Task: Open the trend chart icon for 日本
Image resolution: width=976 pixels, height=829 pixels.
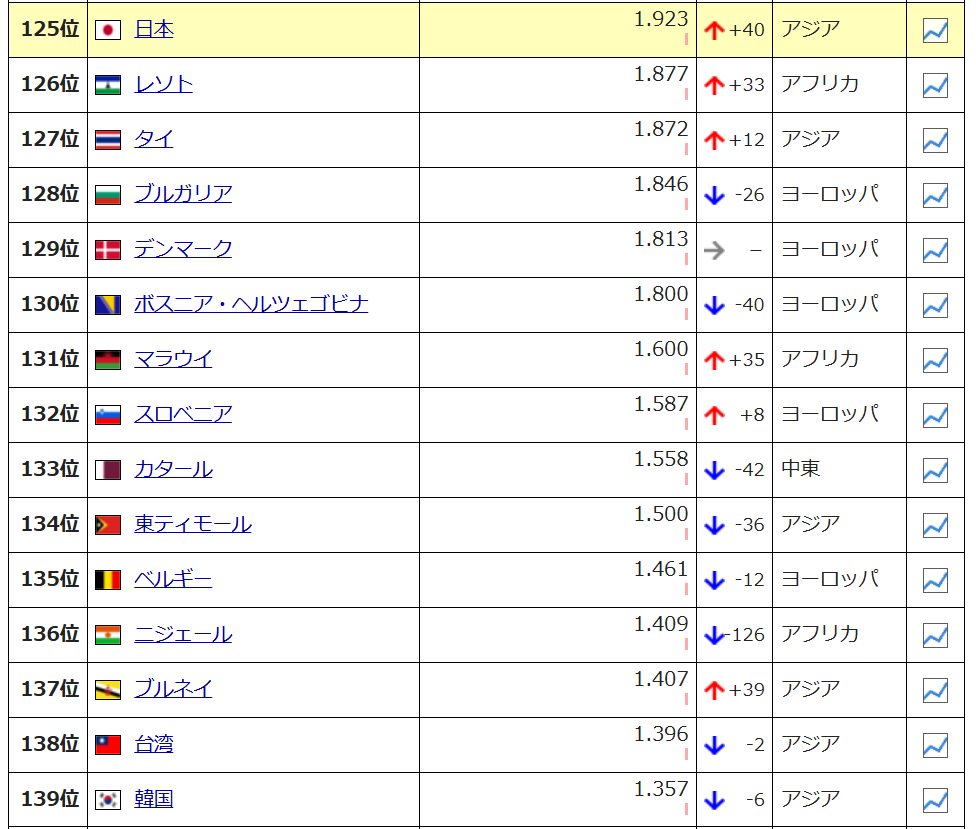Action: [x=935, y=31]
